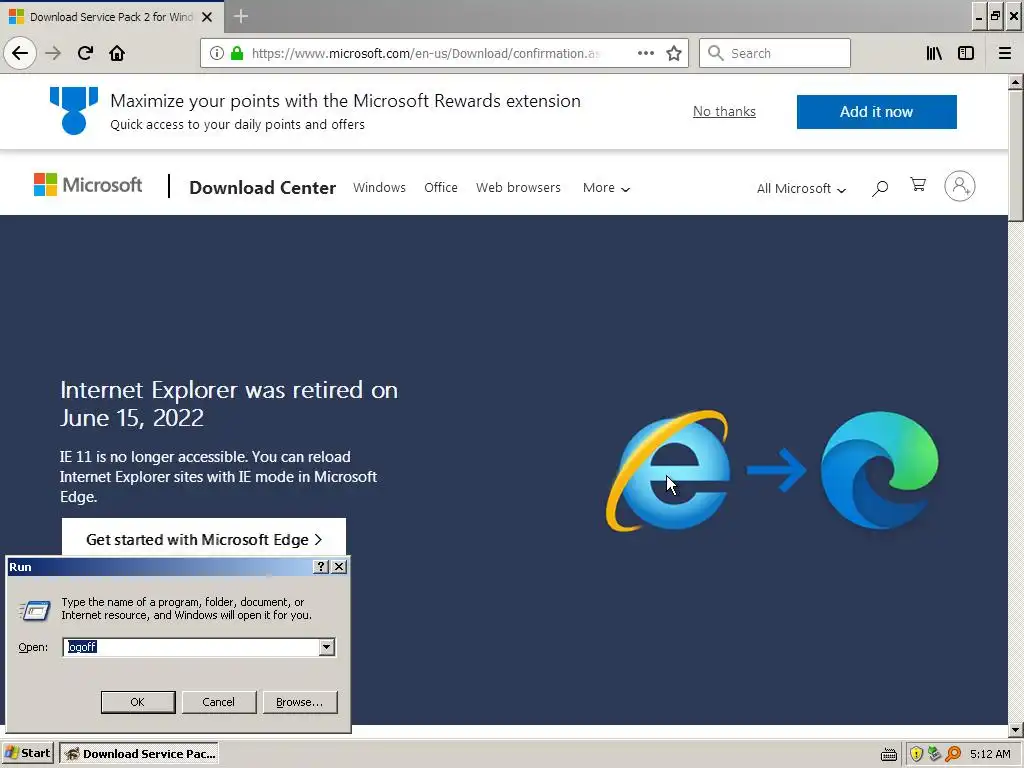This screenshot has width=1024, height=768.
Task: Cancel the Run dialog
Action: pyautogui.click(x=219, y=702)
